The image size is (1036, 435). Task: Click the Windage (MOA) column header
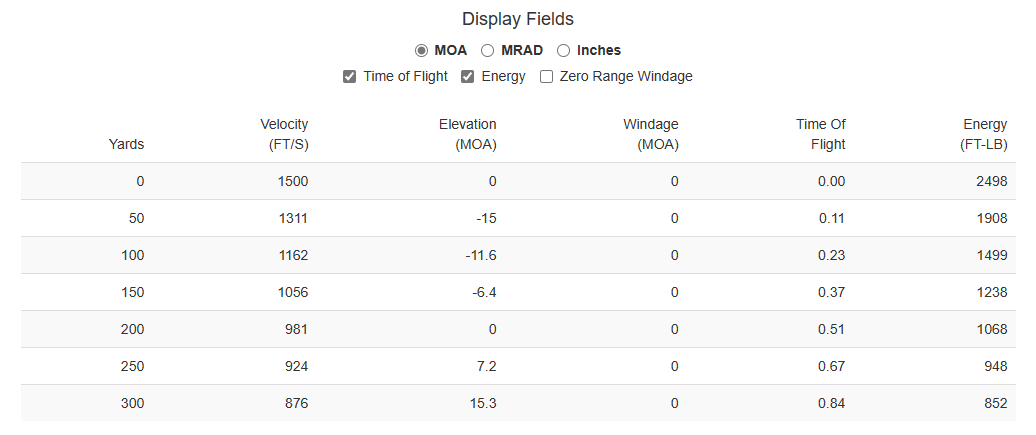[x=650, y=134]
